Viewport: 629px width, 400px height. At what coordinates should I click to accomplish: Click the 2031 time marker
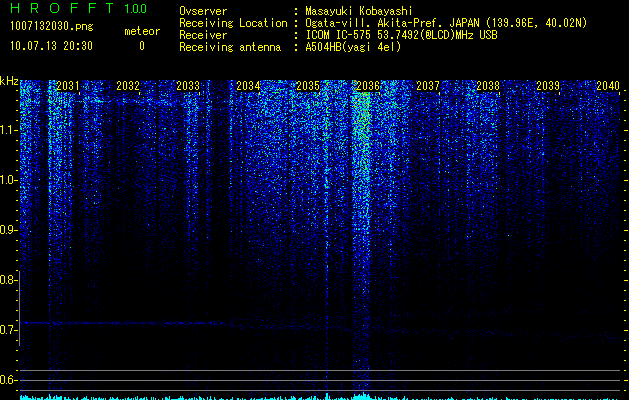68,86
